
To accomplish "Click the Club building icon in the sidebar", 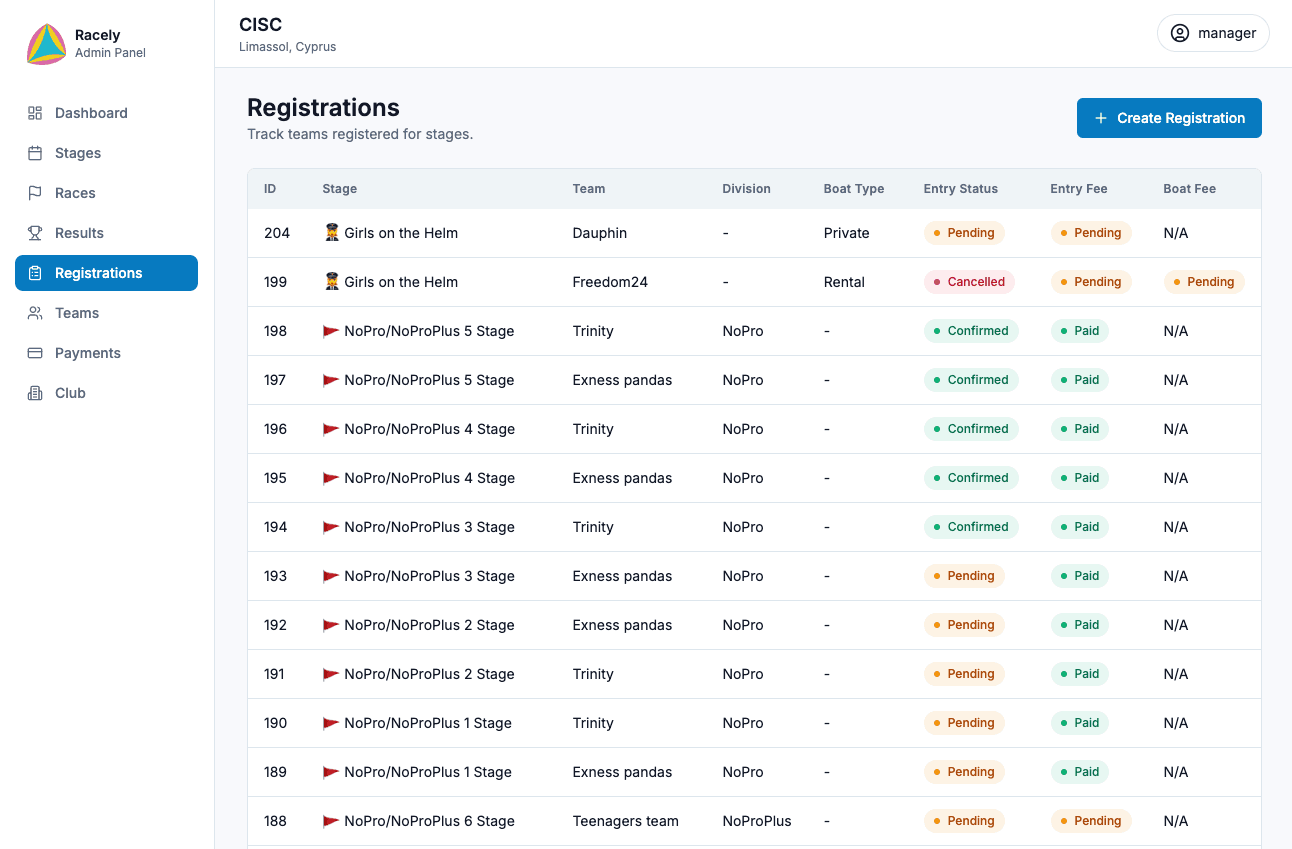I will 36,393.
